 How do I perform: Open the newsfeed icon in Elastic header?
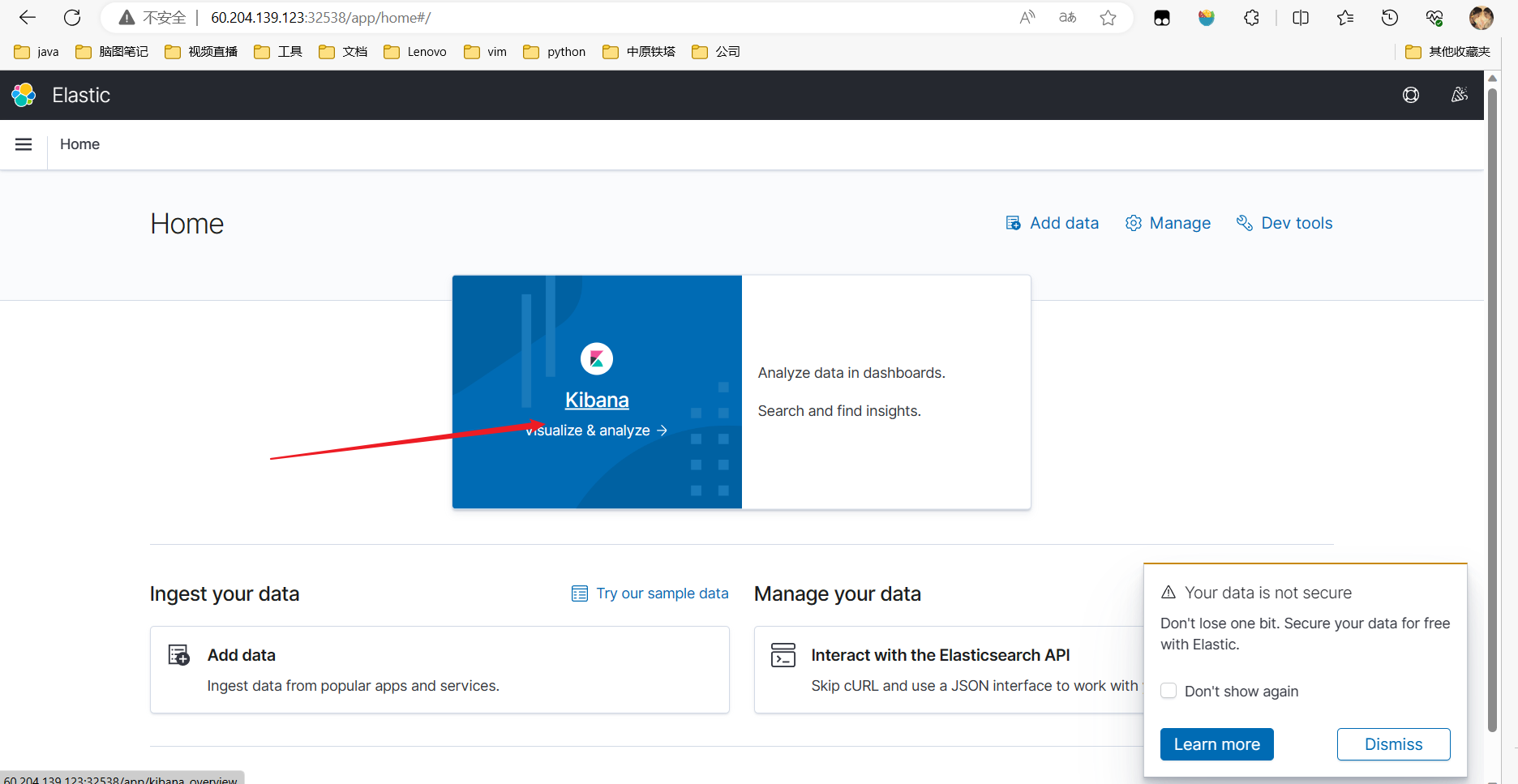tap(1460, 95)
